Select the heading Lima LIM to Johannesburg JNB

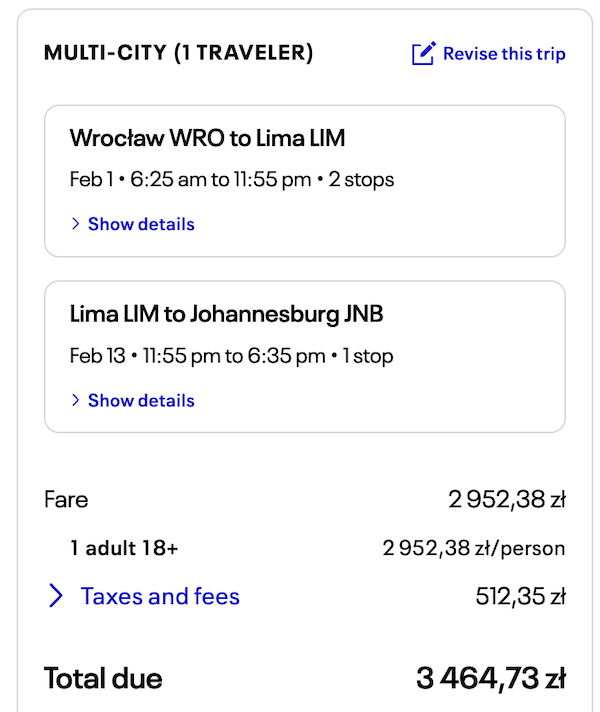pos(227,314)
